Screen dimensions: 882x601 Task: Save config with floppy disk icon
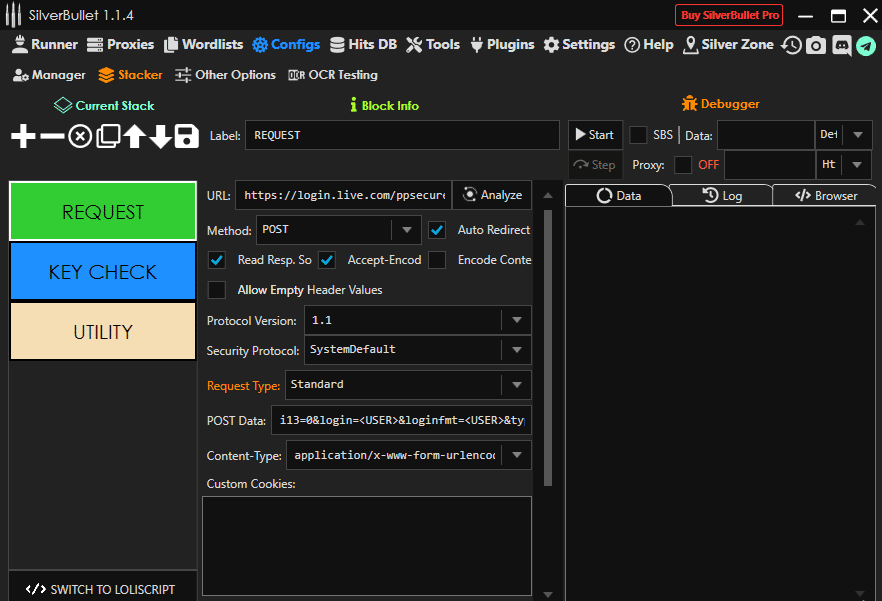click(186, 136)
